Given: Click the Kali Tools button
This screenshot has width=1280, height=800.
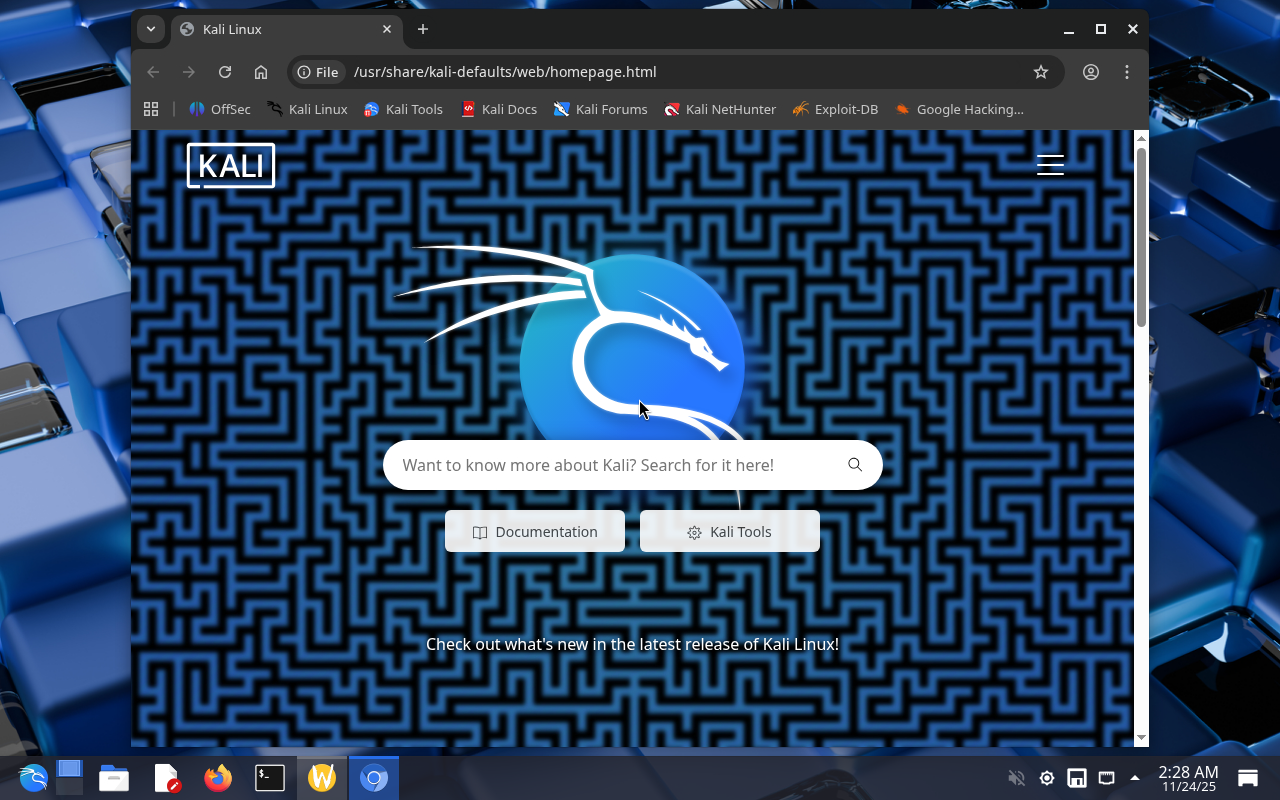Looking at the screenshot, I should click(730, 532).
